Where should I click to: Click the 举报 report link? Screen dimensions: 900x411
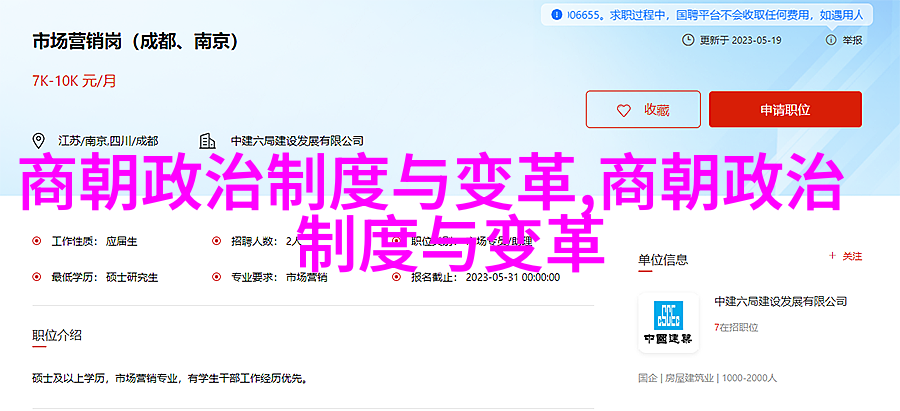click(x=852, y=40)
